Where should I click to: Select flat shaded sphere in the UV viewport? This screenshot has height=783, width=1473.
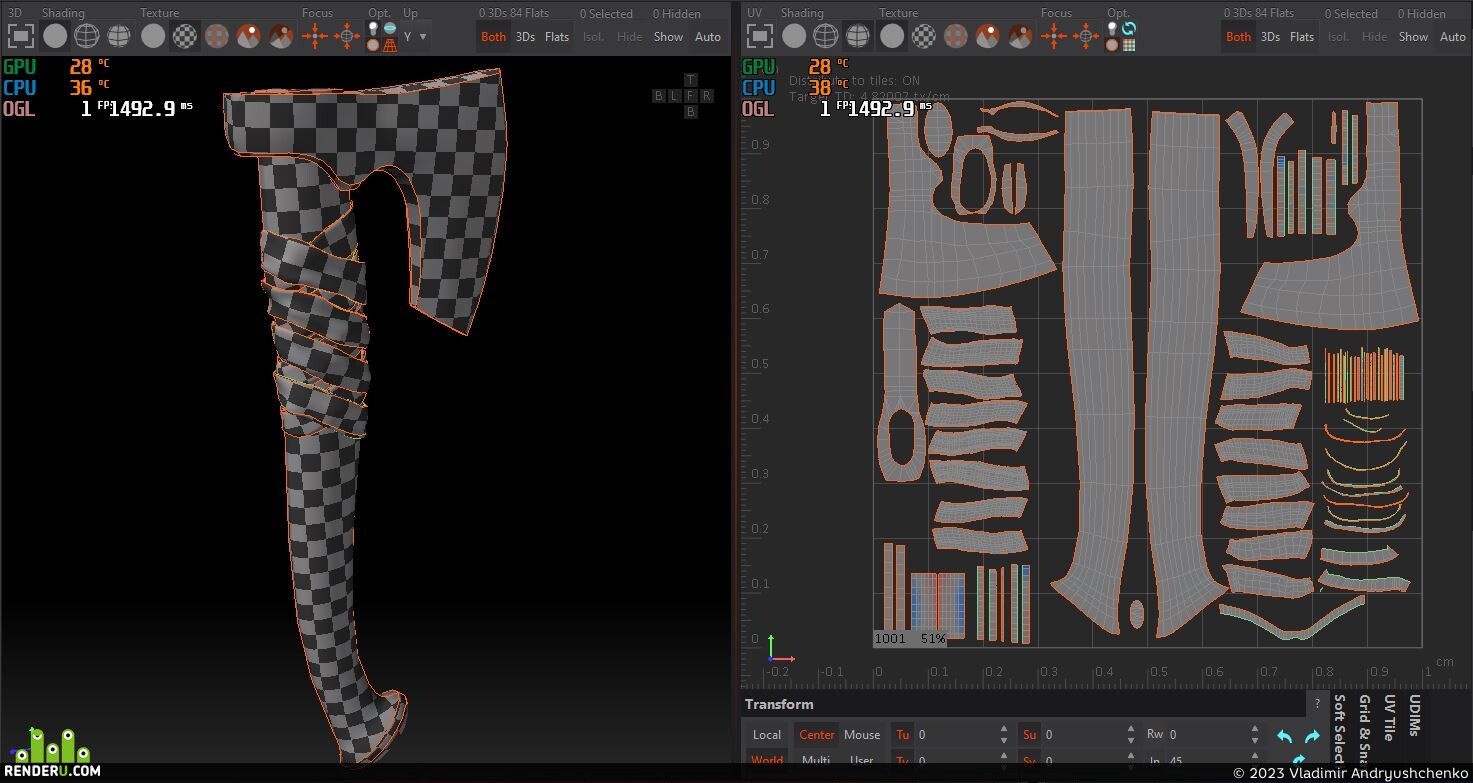click(794, 37)
